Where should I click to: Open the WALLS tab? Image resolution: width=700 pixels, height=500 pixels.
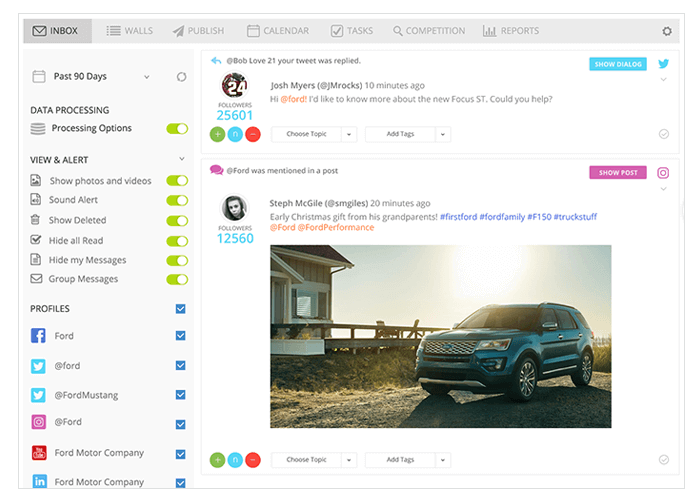pyautogui.click(x=129, y=31)
